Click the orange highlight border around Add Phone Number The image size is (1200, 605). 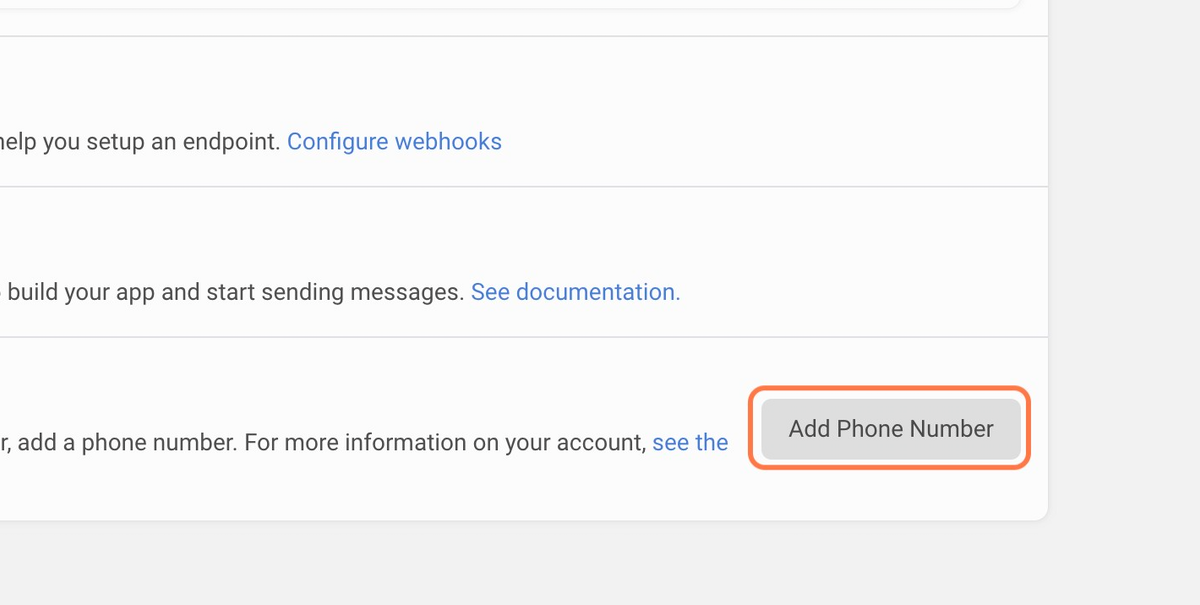889,390
